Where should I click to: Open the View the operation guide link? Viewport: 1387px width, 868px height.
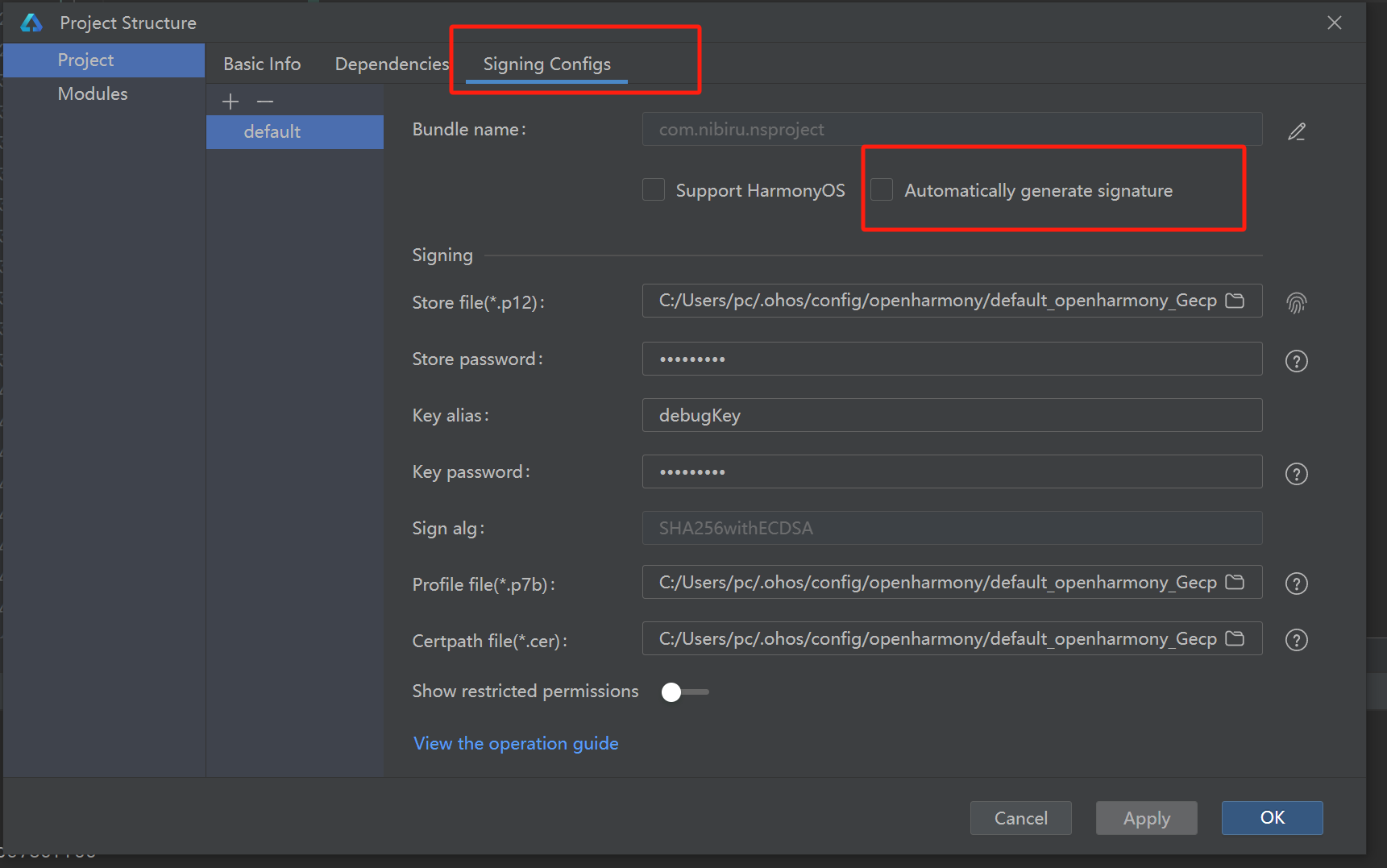516,743
